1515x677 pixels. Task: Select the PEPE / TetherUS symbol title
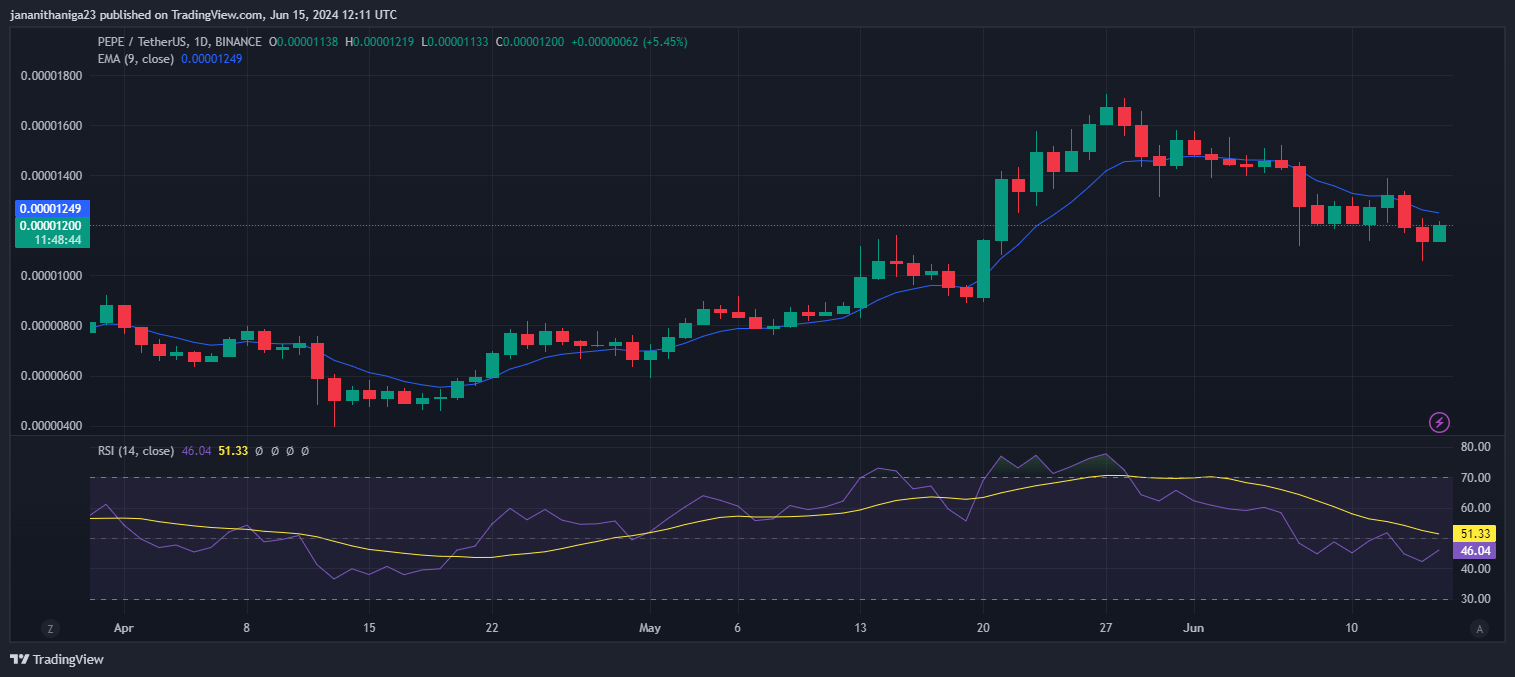(x=140, y=42)
